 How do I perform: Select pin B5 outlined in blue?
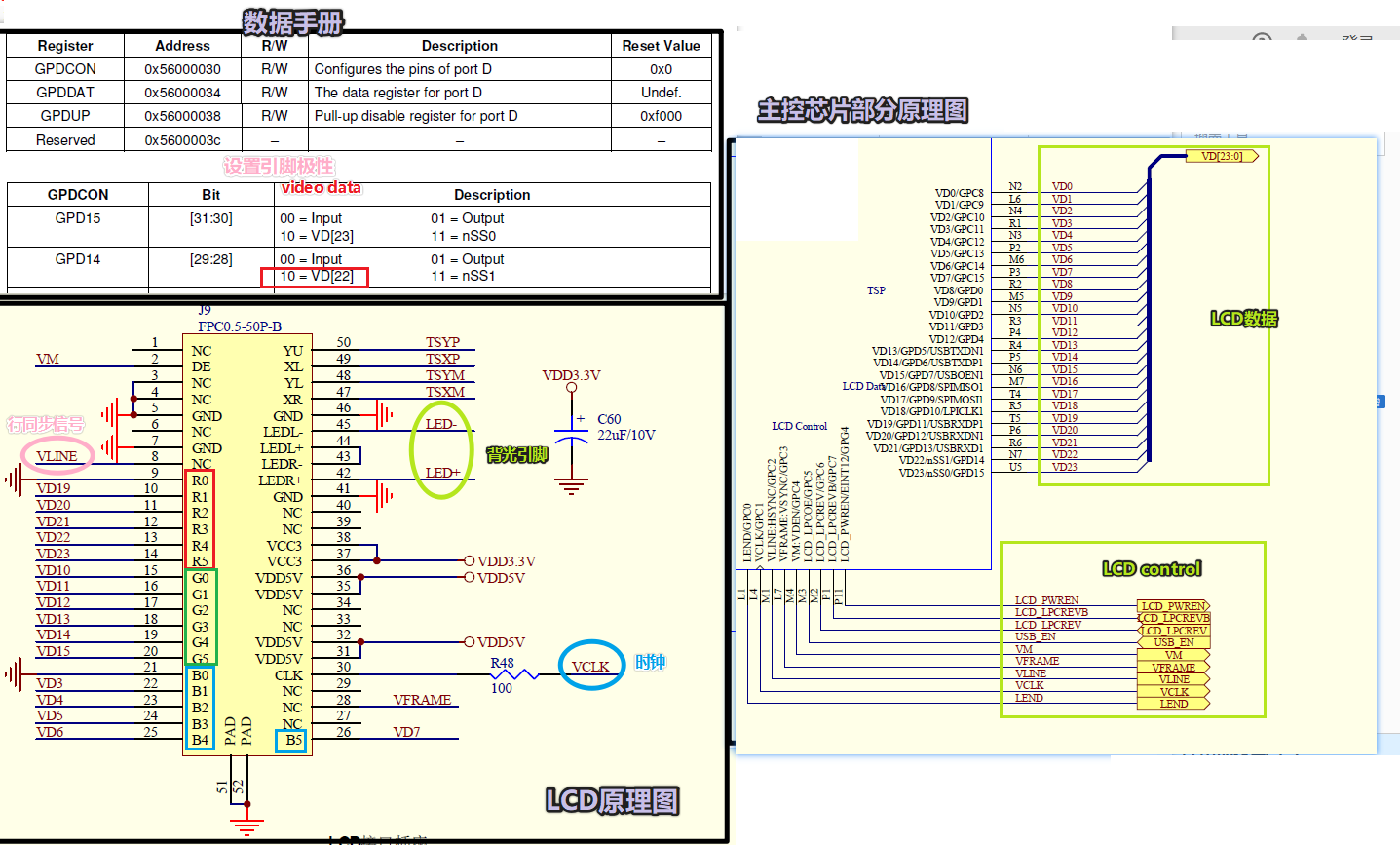coord(289,740)
